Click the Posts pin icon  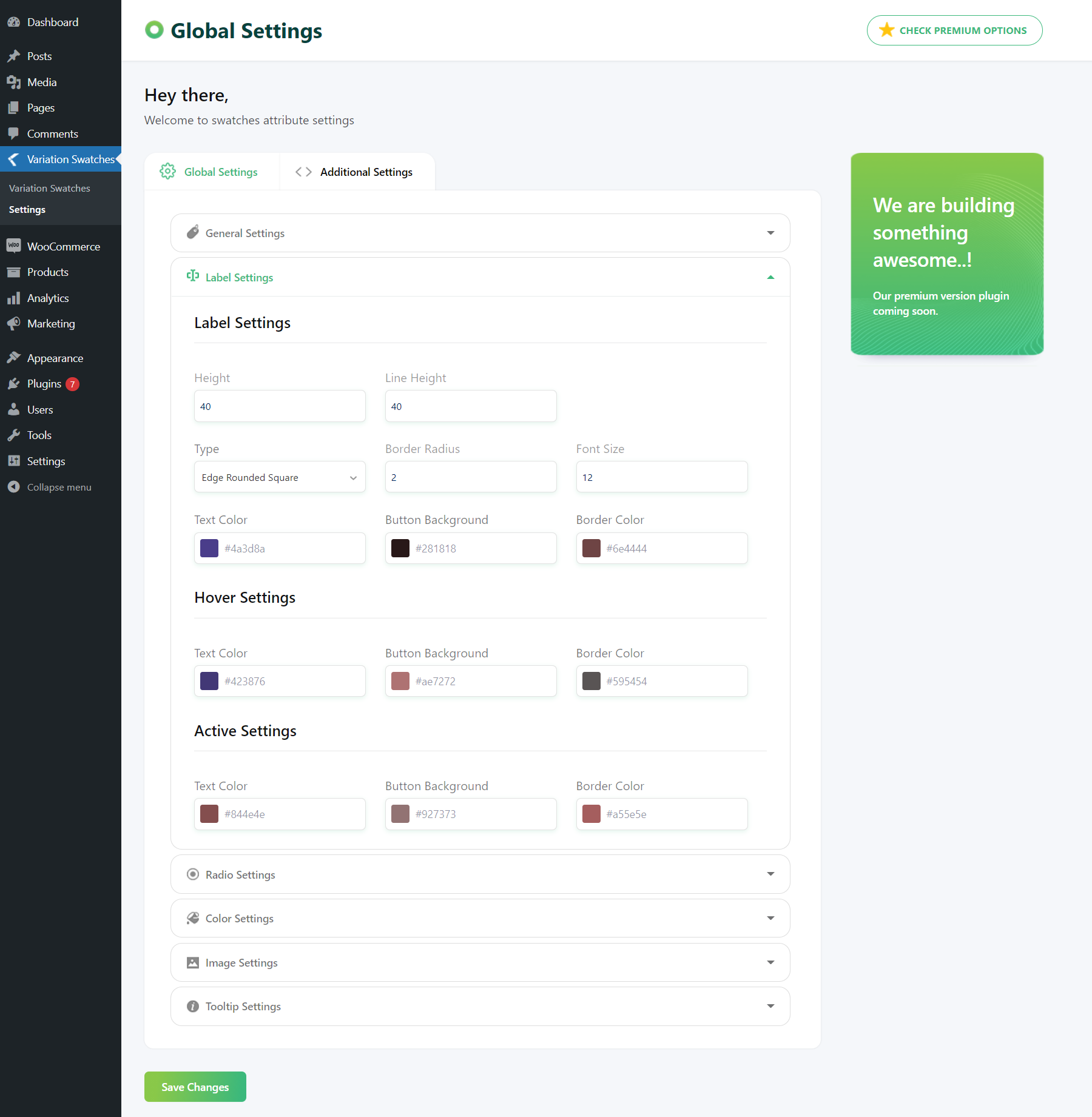pyautogui.click(x=14, y=56)
